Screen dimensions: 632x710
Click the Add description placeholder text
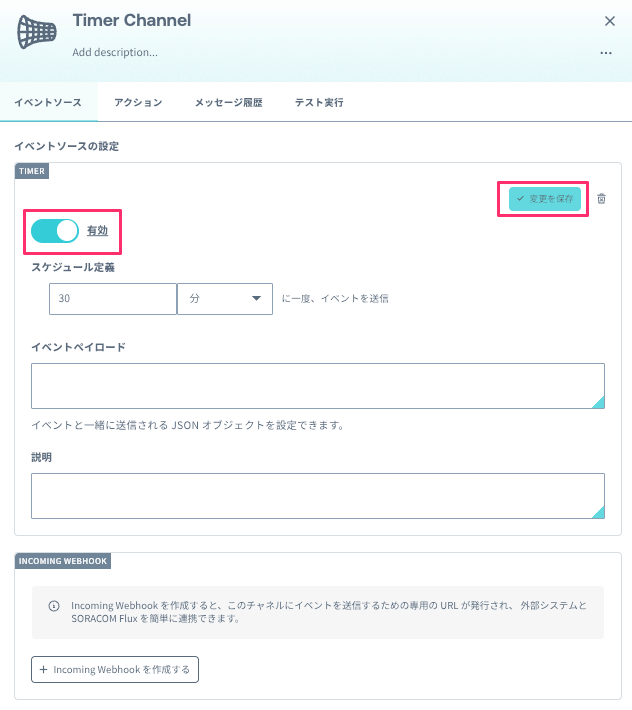click(x=115, y=52)
